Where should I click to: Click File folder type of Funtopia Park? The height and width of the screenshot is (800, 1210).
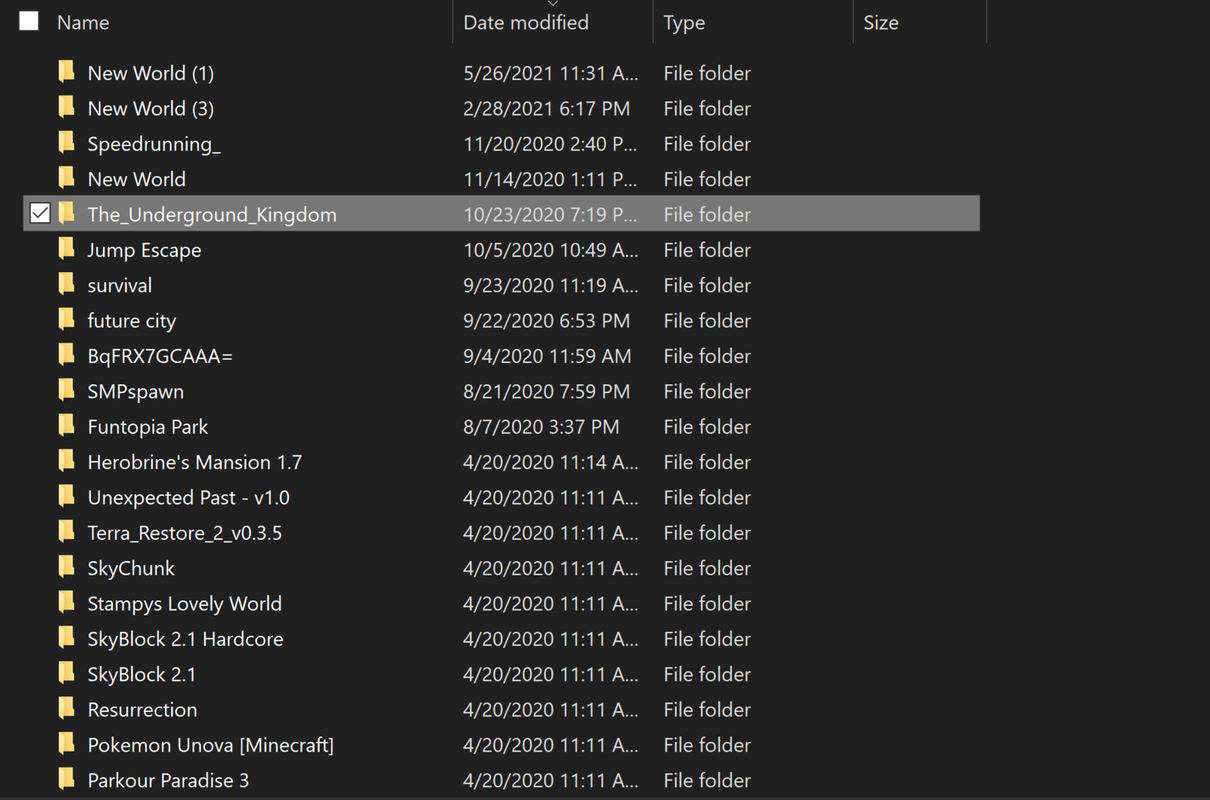pos(707,427)
